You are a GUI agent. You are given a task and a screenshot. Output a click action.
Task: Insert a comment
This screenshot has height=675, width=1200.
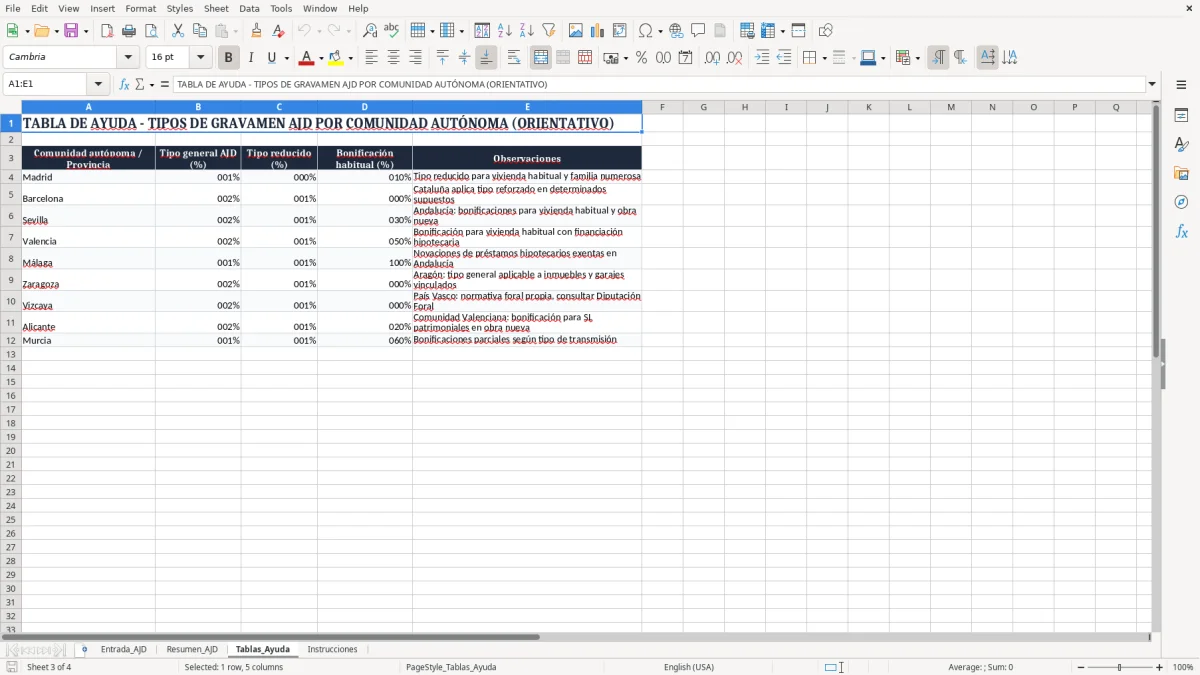698,31
